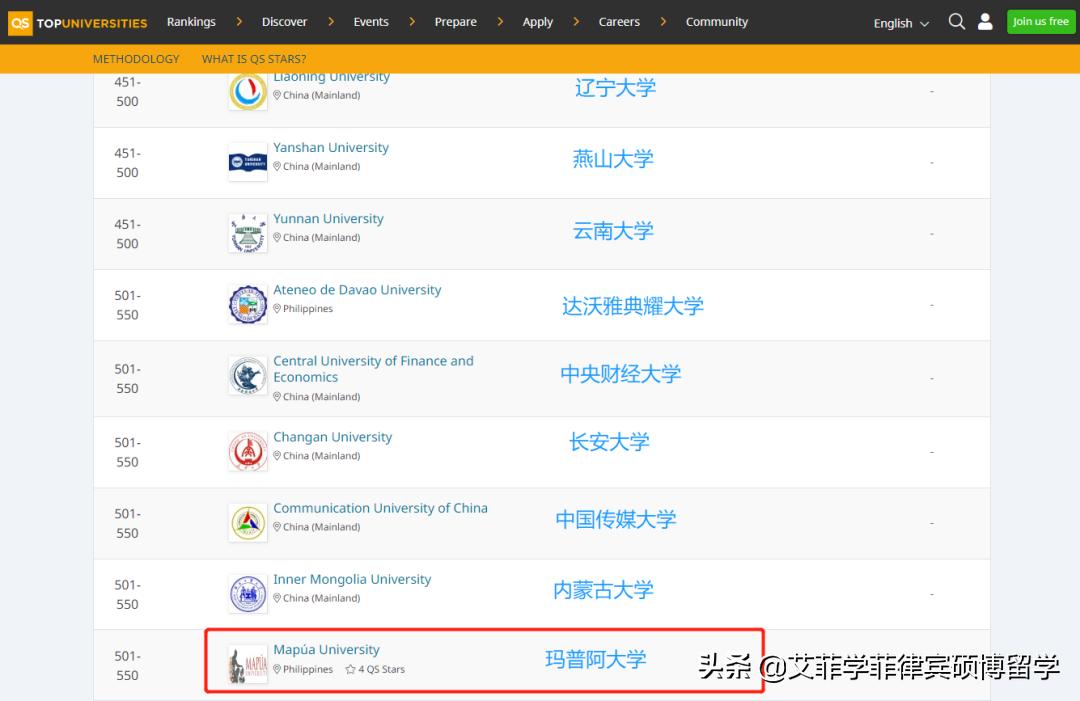Viewport: 1080px width, 701px height.
Task: Expand the chevron after Careers menu
Action: tap(664, 21)
